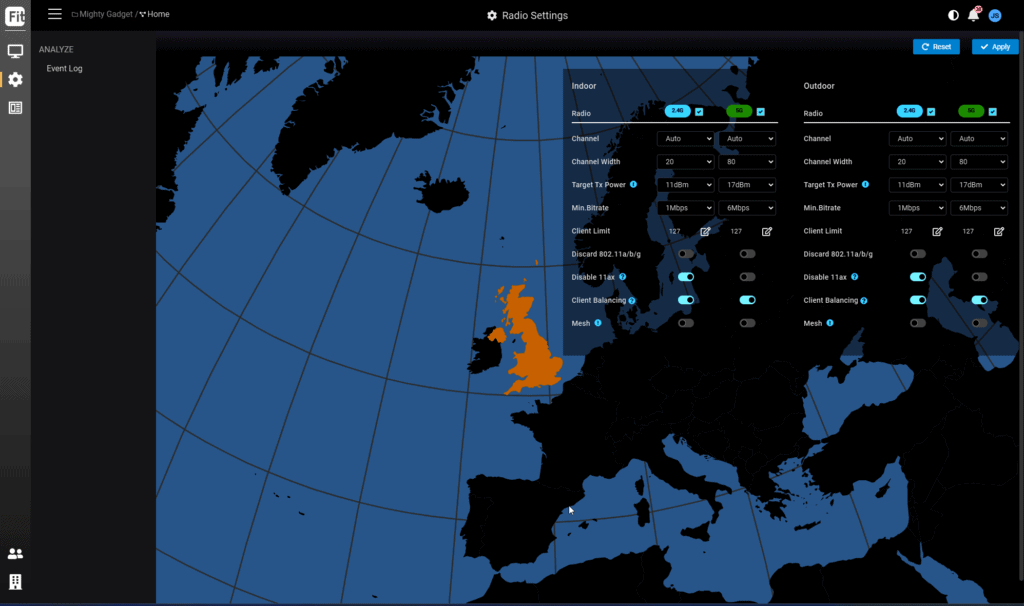
Task: Expand Indoor 5G Channel Width dropdown
Action: point(746,162)
